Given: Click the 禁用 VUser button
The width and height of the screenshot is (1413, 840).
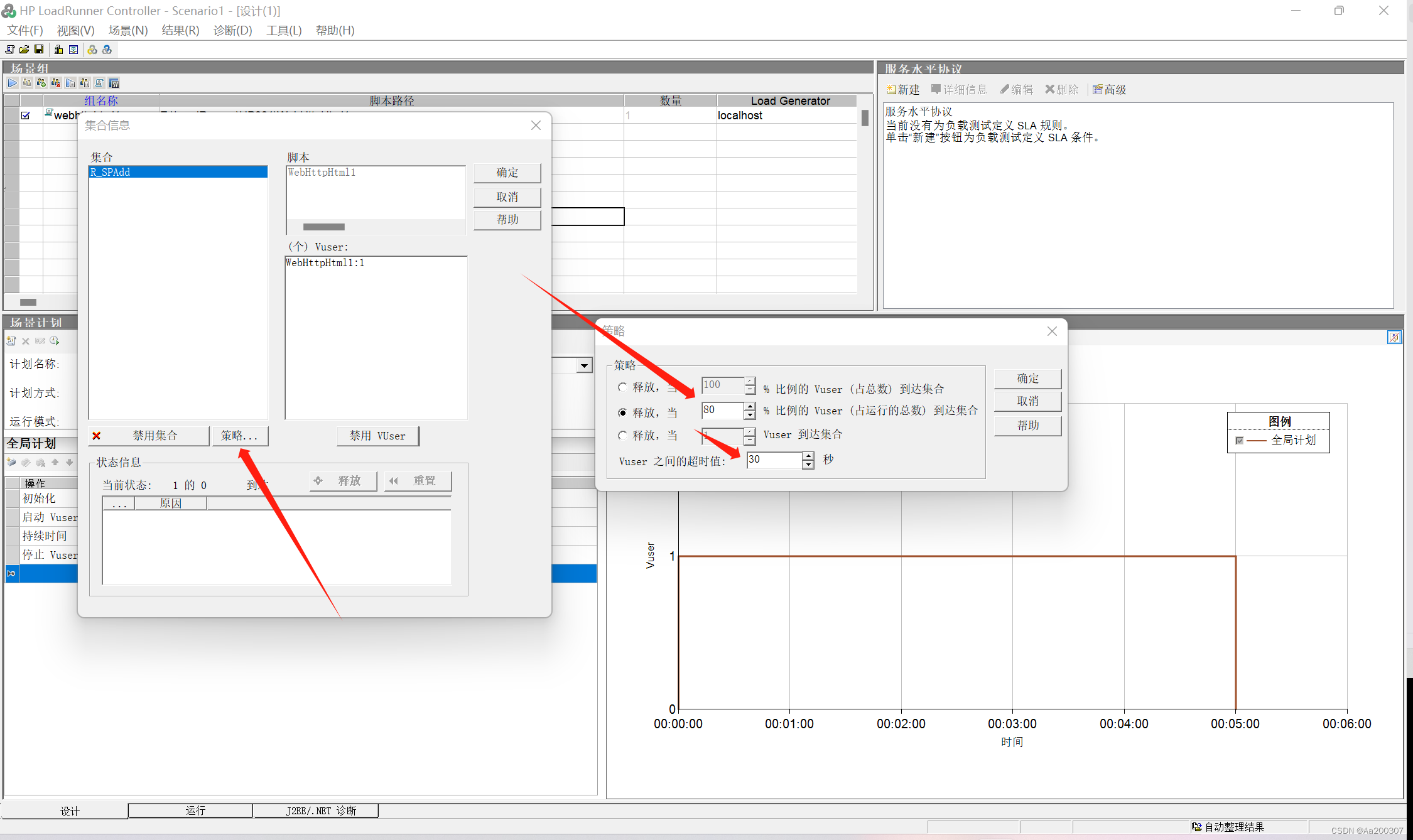Looking at the screenshot, I should click(377, 436).
